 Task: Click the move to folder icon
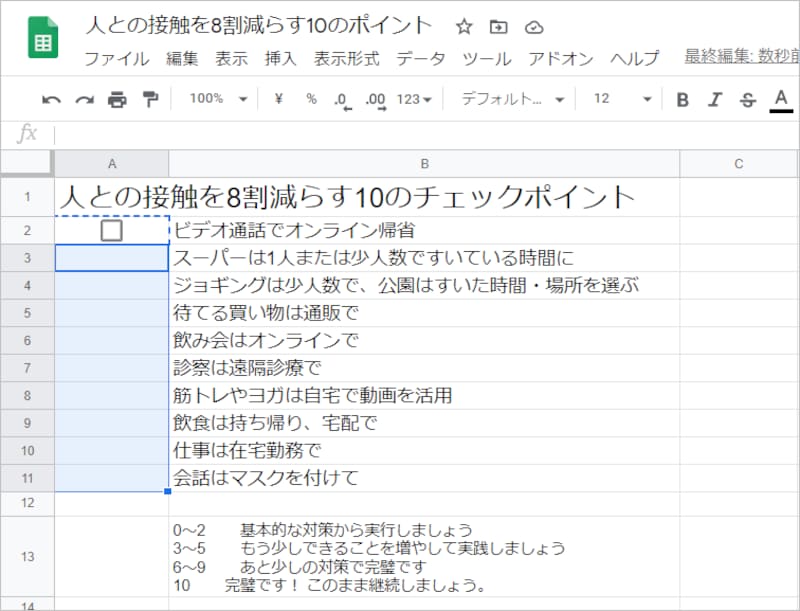pyautogui.click(x=498, y=27)
